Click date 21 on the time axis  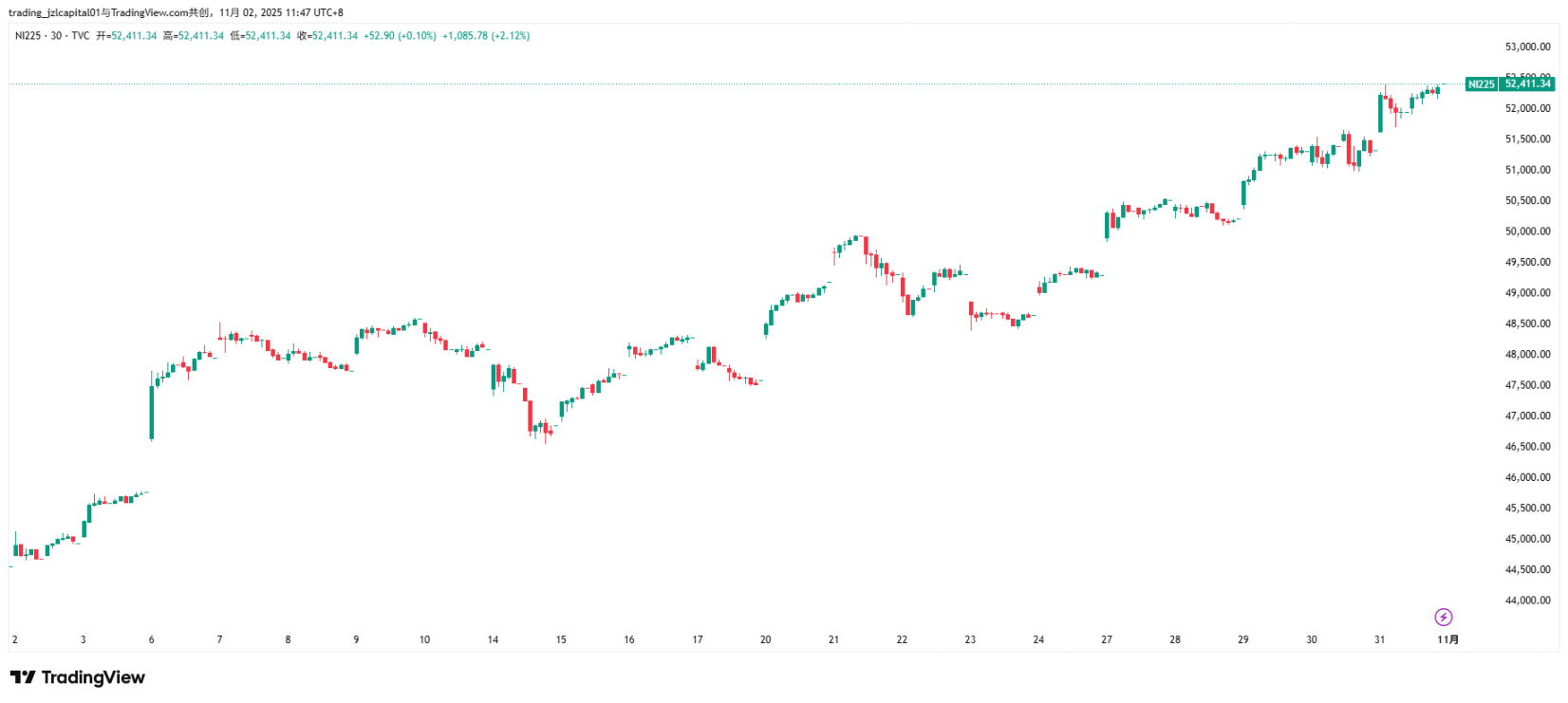point(833,640)
